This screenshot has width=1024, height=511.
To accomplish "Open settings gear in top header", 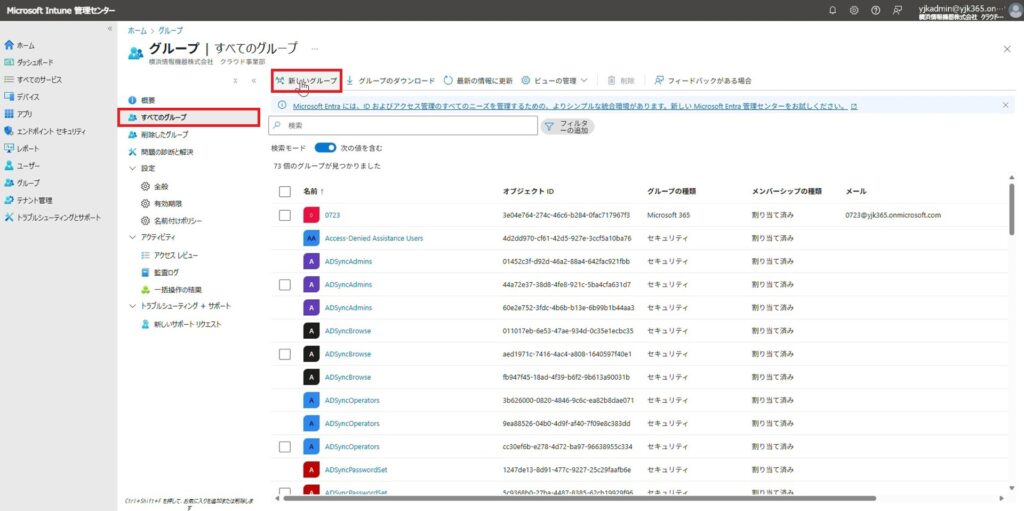I will tap(854, 10).
